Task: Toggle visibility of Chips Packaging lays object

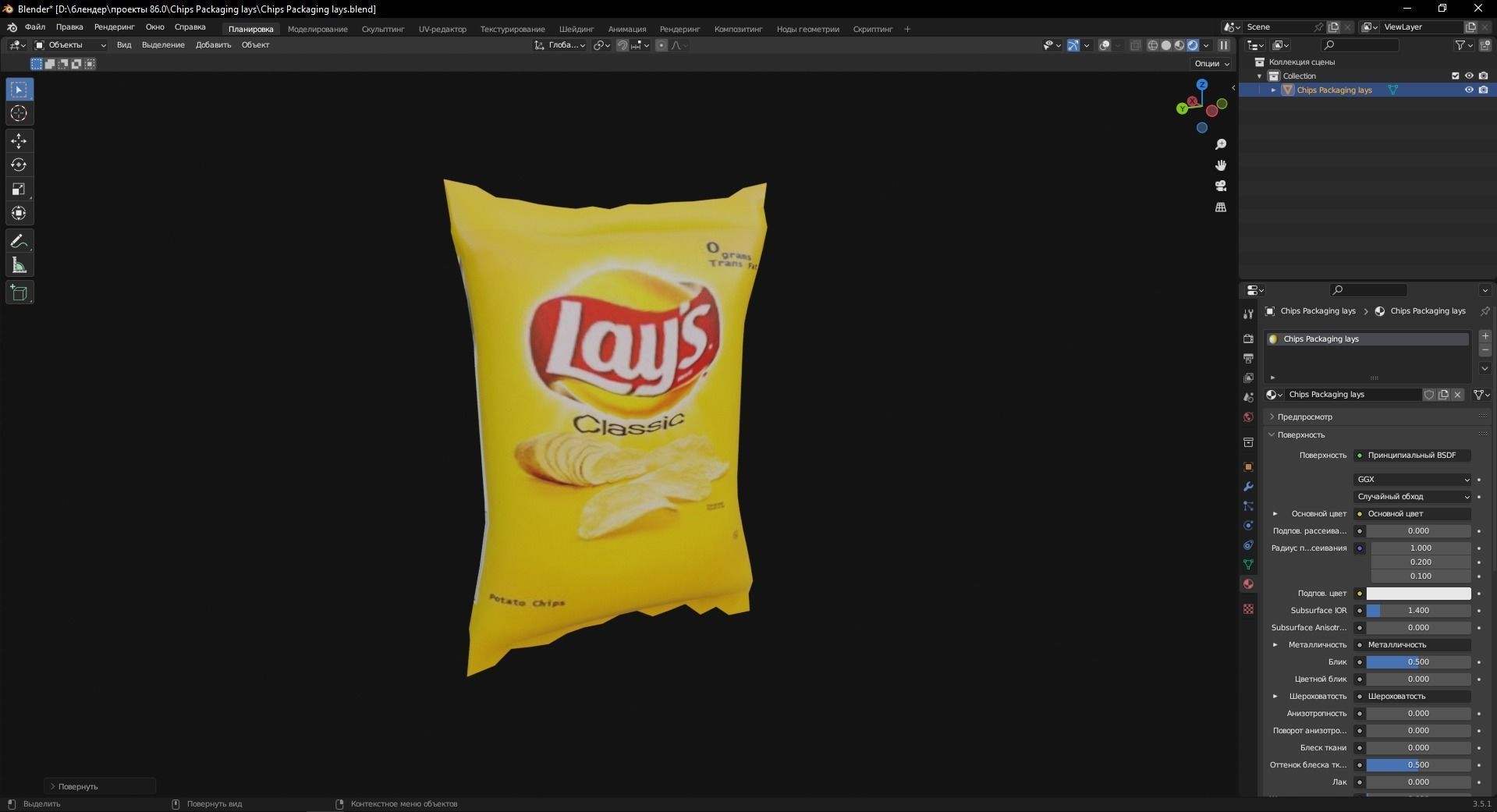Action: click(1470, 90)
